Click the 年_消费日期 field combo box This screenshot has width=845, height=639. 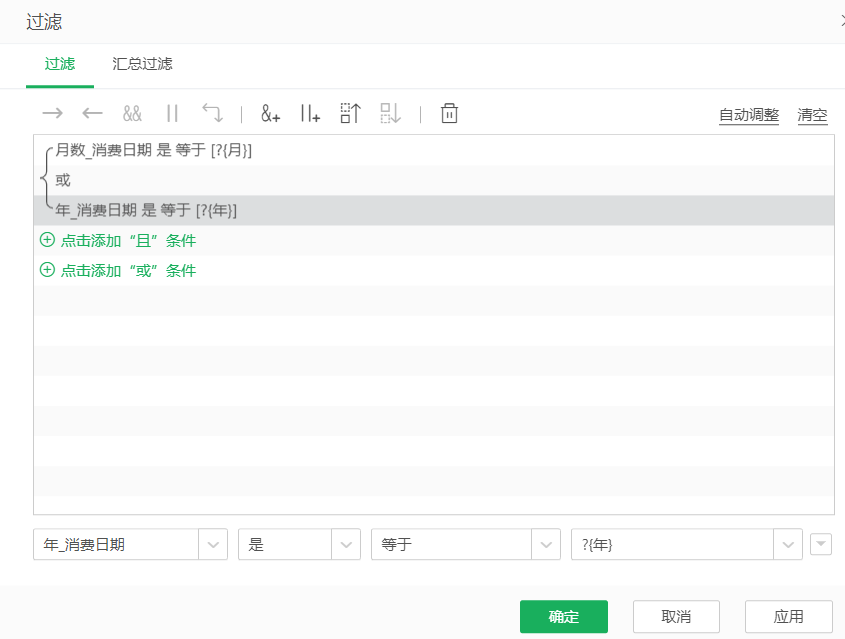pos(130,545)
